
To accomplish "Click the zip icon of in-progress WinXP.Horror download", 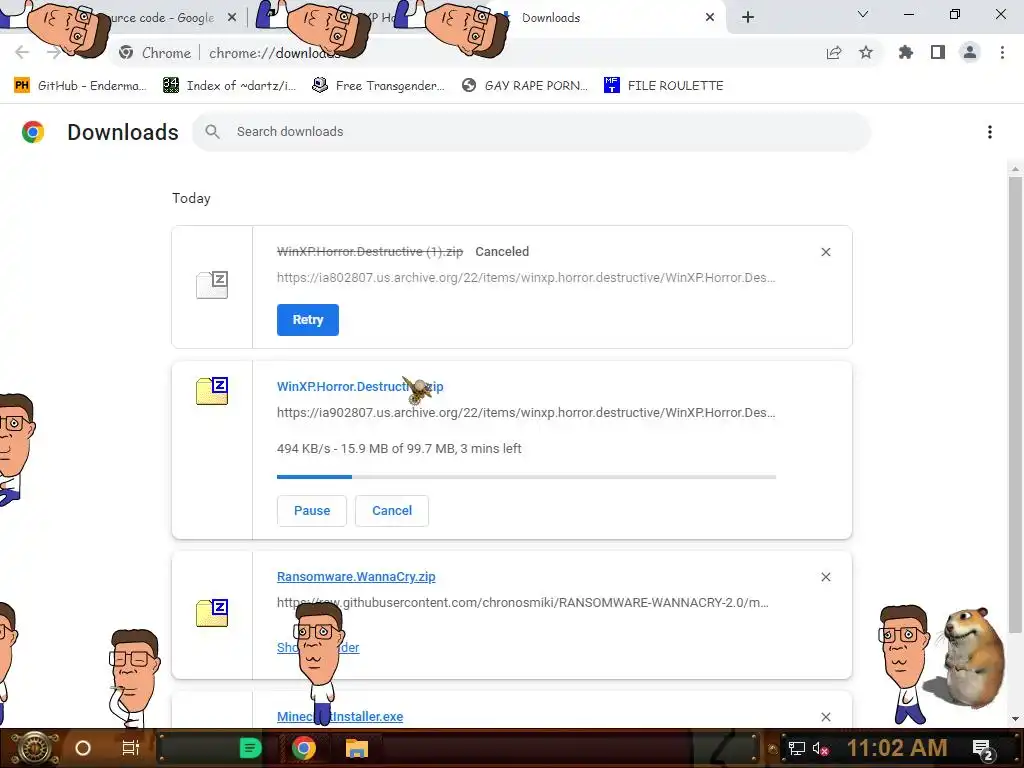I will coord(212,391).
